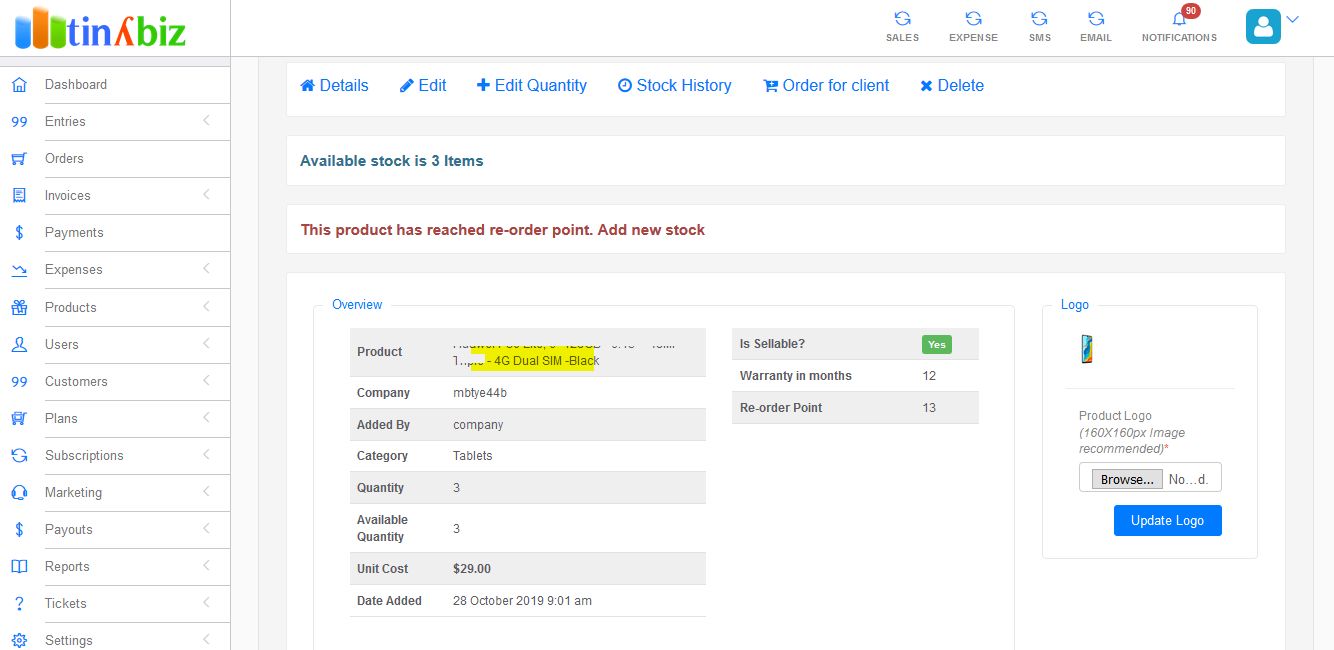Select Reports in the sidebar menu
This screenshot has height=650, width=1334.
tap(67, 566)
